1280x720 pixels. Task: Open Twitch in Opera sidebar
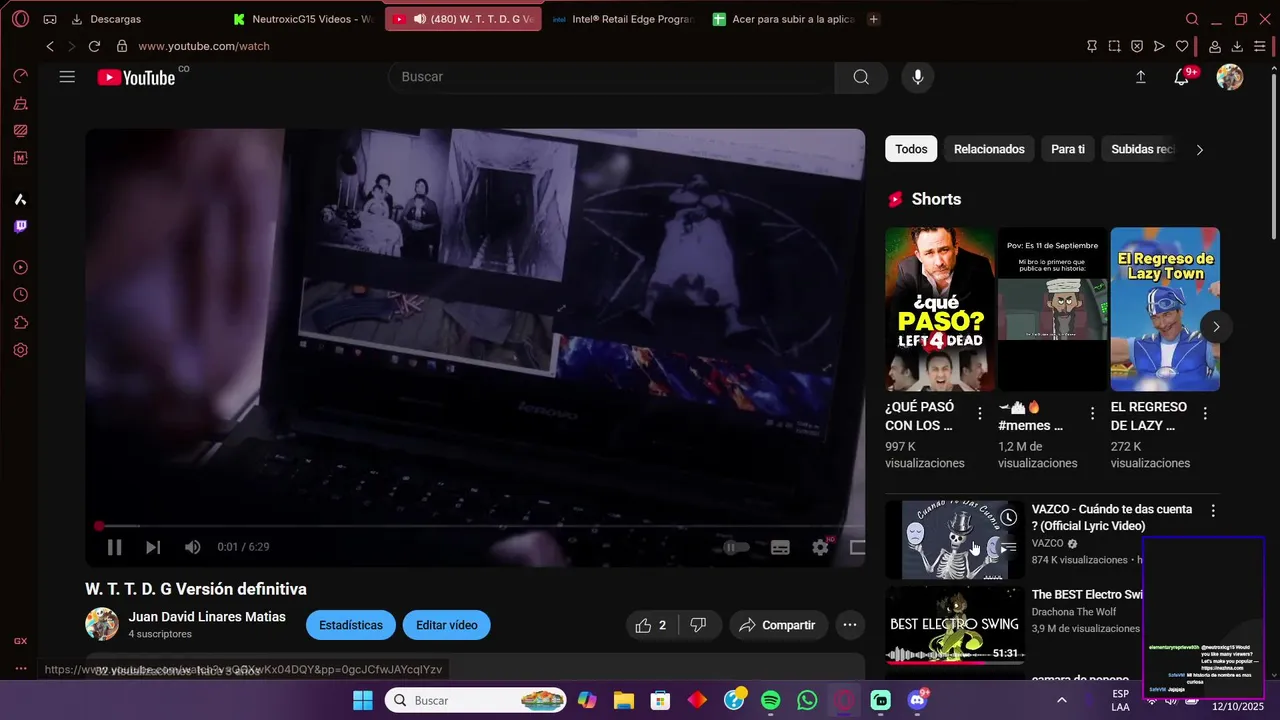tap(20, 227)
